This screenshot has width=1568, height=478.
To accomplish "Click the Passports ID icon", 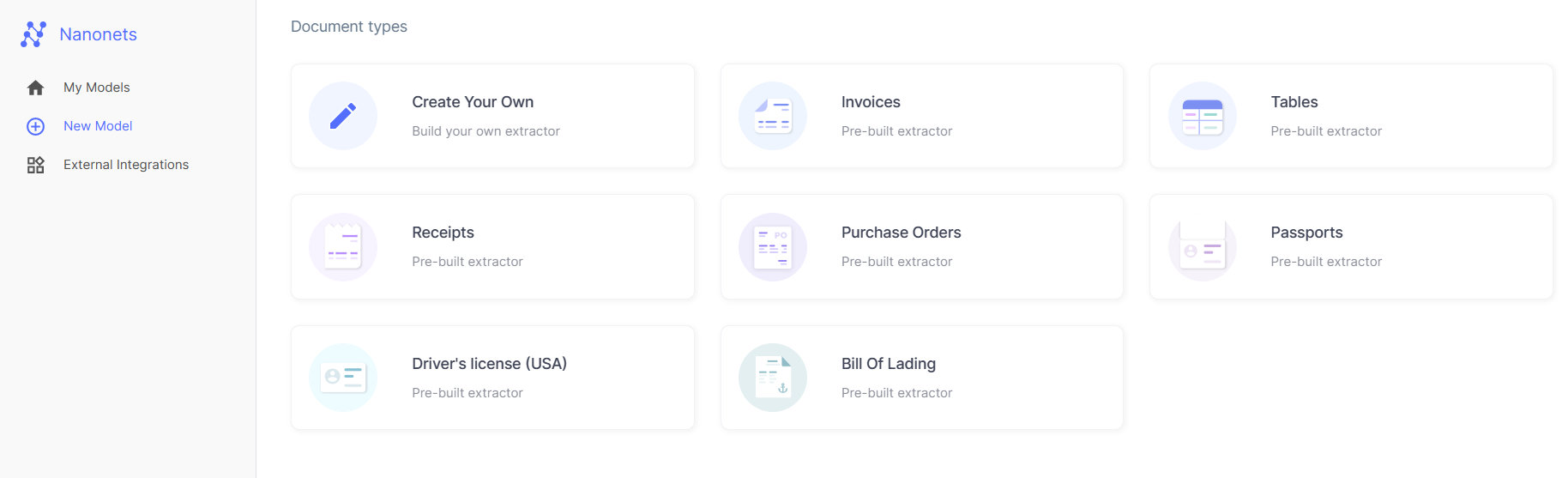I will [x=1203, y=247].
